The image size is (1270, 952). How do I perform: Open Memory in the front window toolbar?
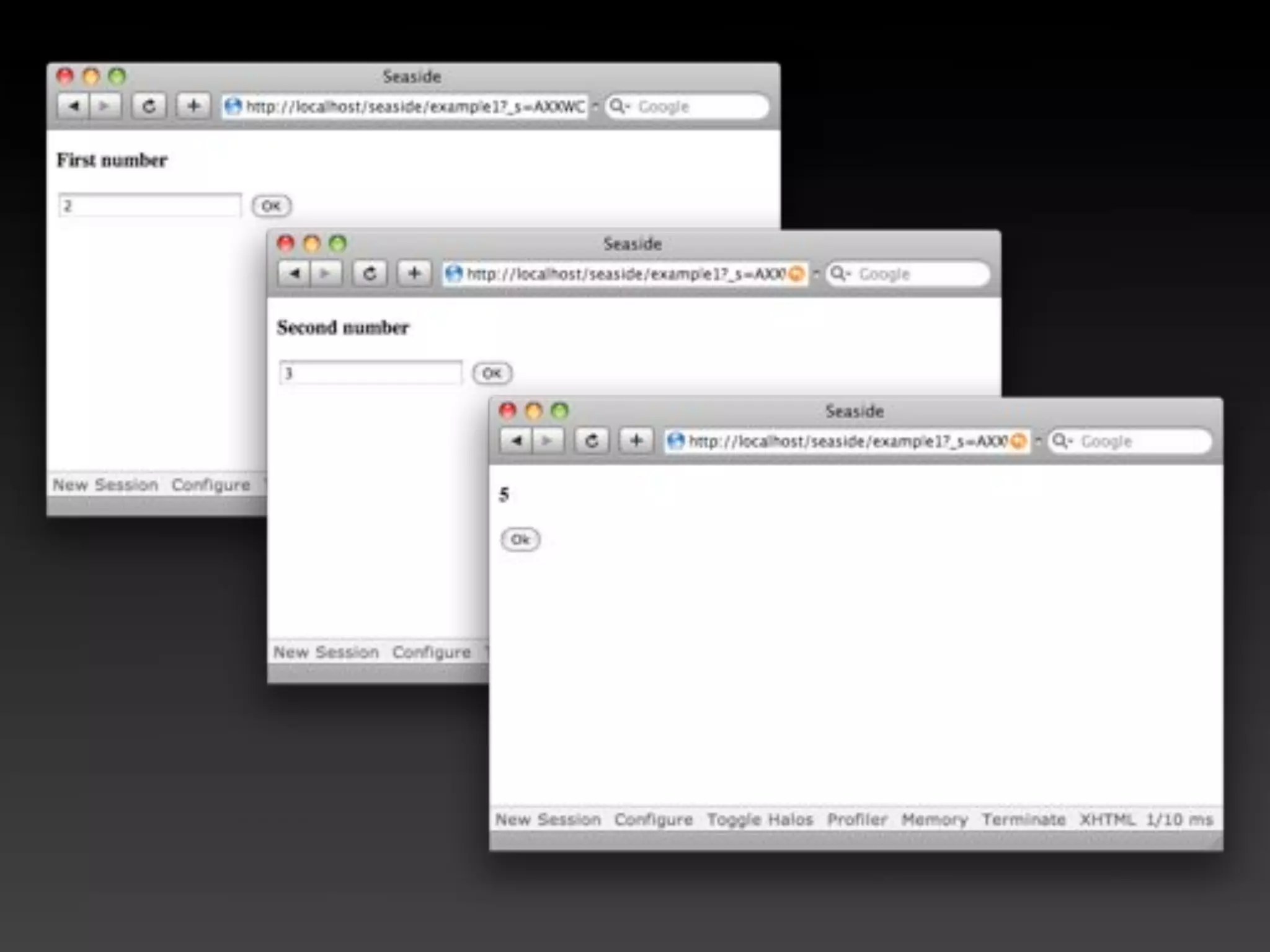click(x=935, y=819)
